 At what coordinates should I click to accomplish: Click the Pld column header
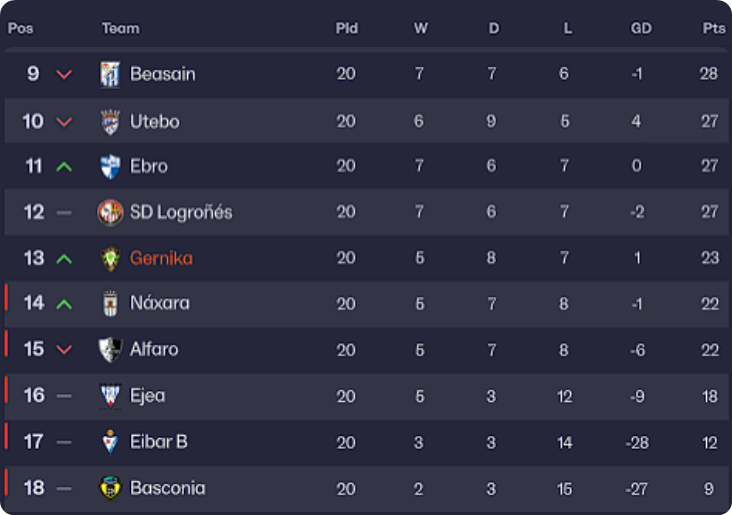coord(346,28)
